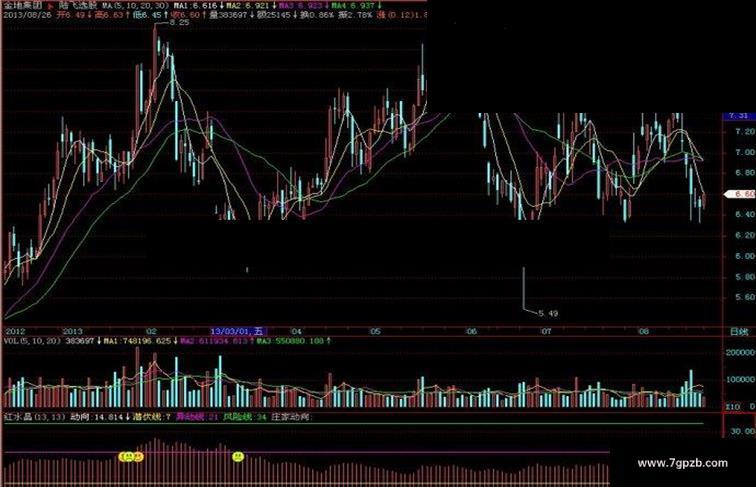This screenshot has width=756, height=487.
Task: Click the lone yellow smiley signal icon
Action: point(238,456)
